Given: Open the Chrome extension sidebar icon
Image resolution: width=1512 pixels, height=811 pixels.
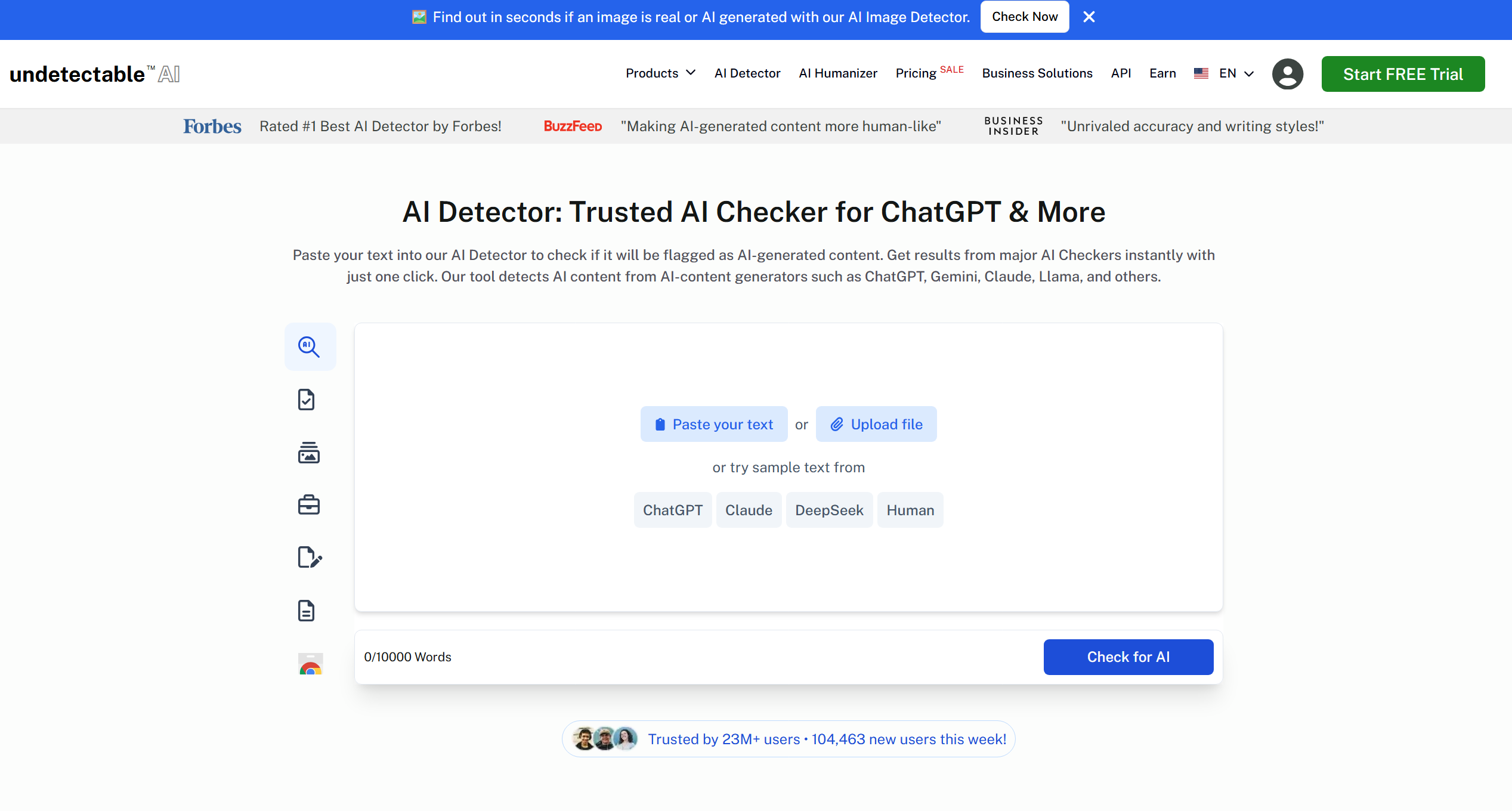Looking at the screenshot, I should (310, 663).
